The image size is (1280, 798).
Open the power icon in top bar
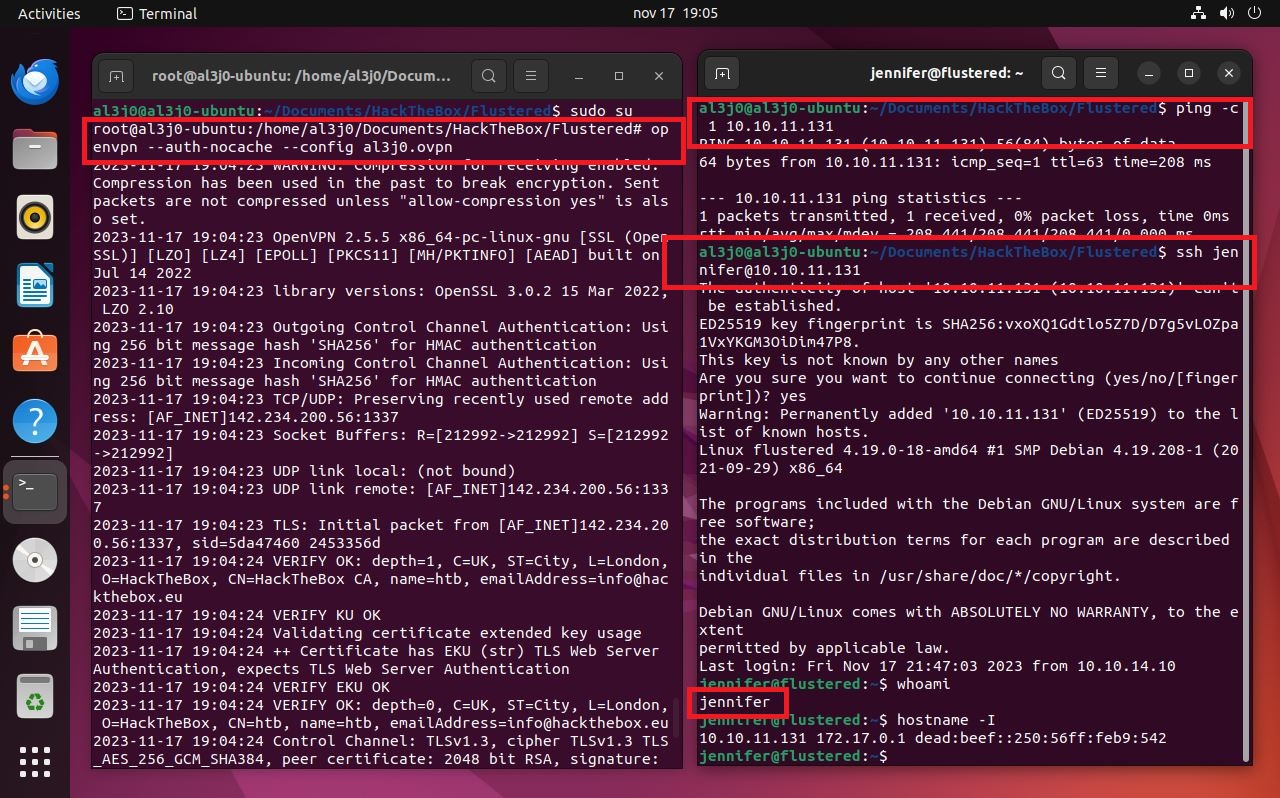(x=1255, y=14)
